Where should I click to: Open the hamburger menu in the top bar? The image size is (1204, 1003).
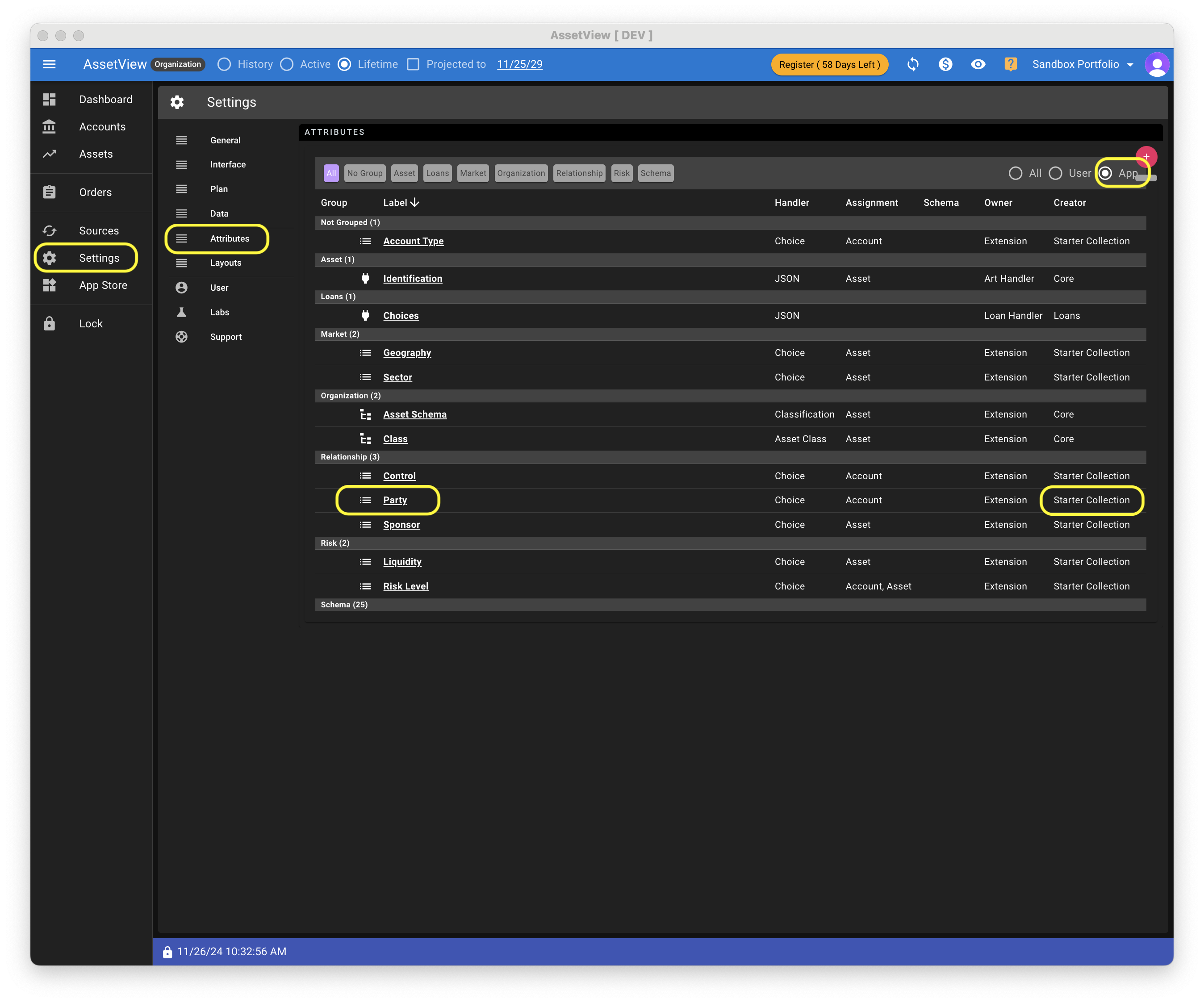49,64
